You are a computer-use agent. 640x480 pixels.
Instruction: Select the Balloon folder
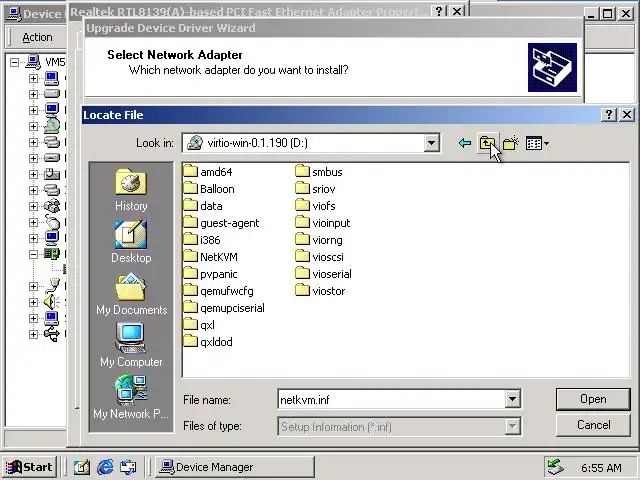209,189
